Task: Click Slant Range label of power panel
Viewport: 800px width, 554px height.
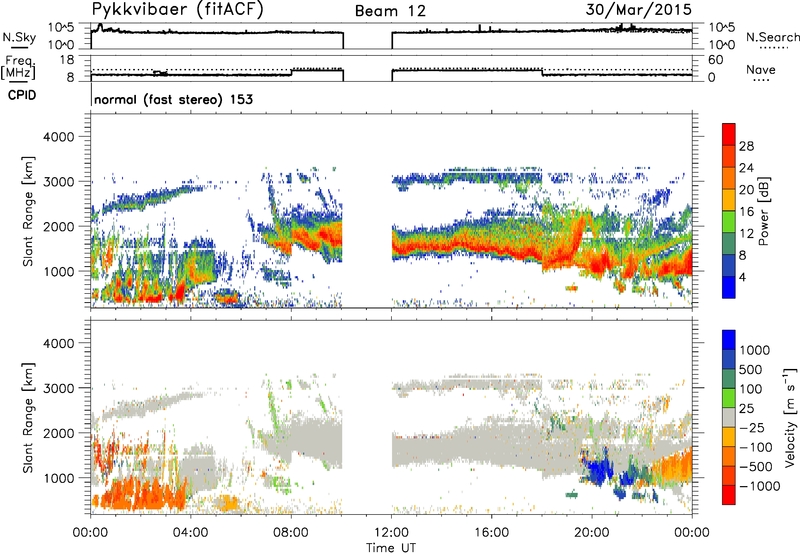Action: [28, 212]
